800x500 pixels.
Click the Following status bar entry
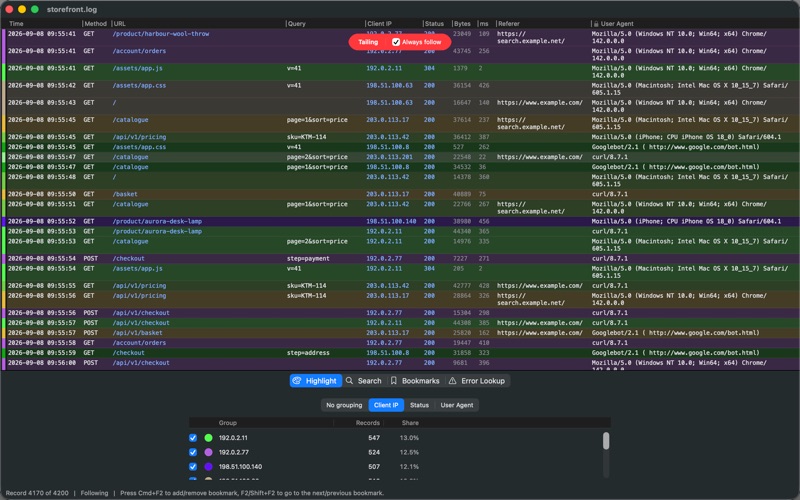[x=94, y=493]
